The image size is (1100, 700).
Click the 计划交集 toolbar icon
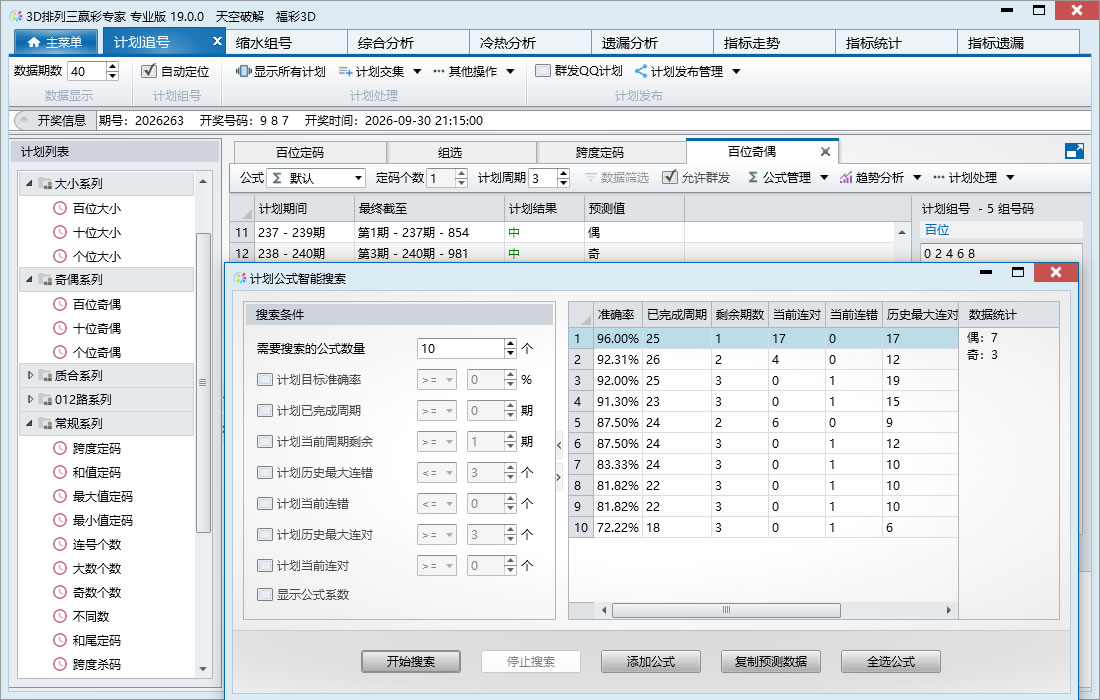click(x=345, y=71)
